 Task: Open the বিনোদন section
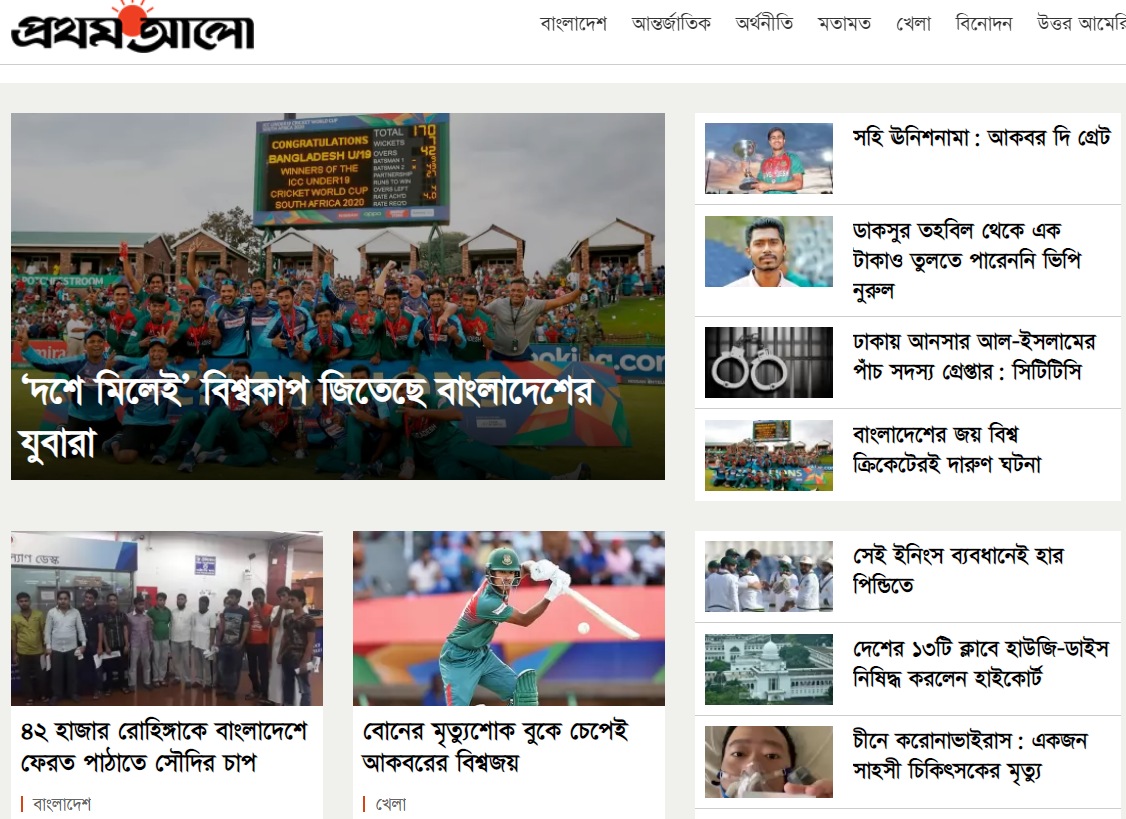[983, 24]
